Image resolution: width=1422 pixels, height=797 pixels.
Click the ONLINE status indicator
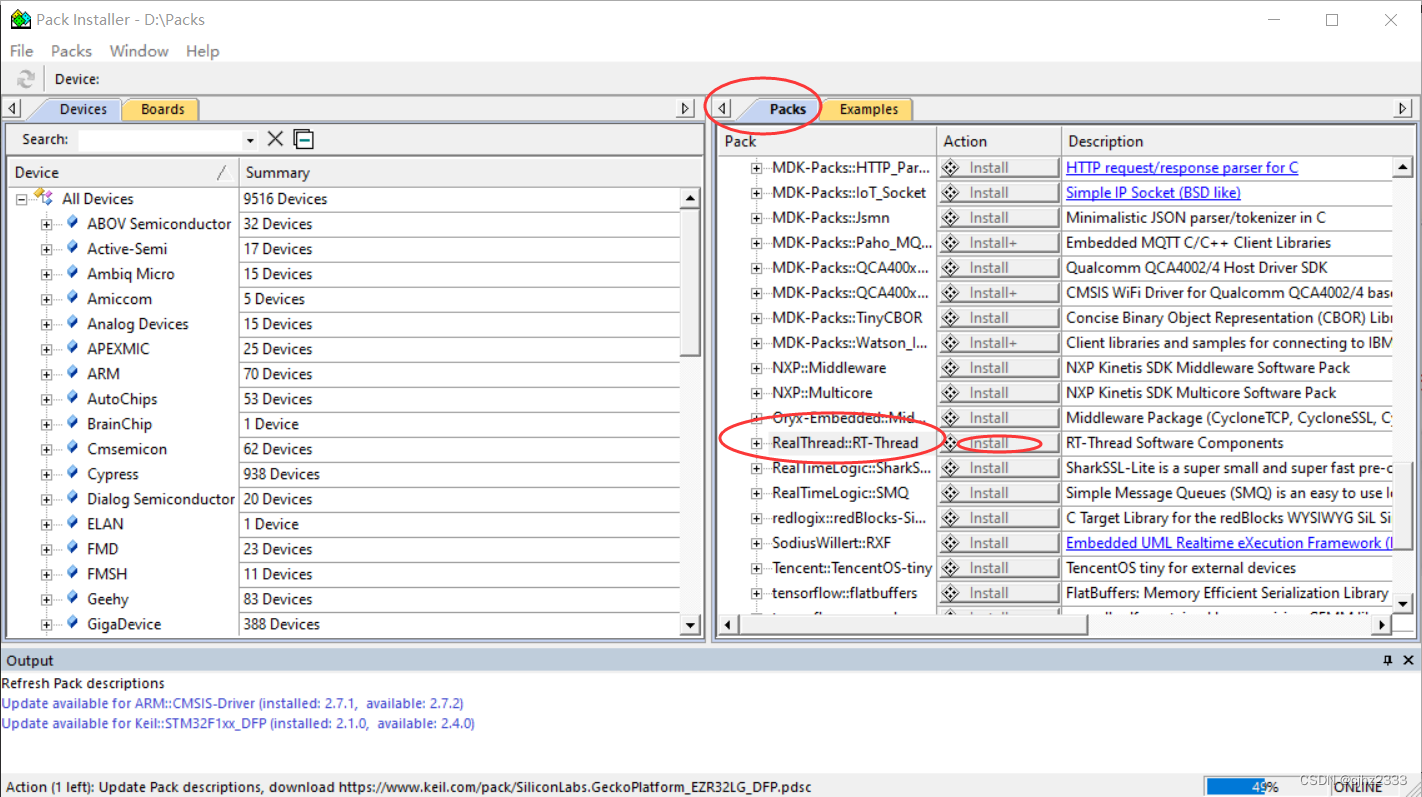[1356, 786]
